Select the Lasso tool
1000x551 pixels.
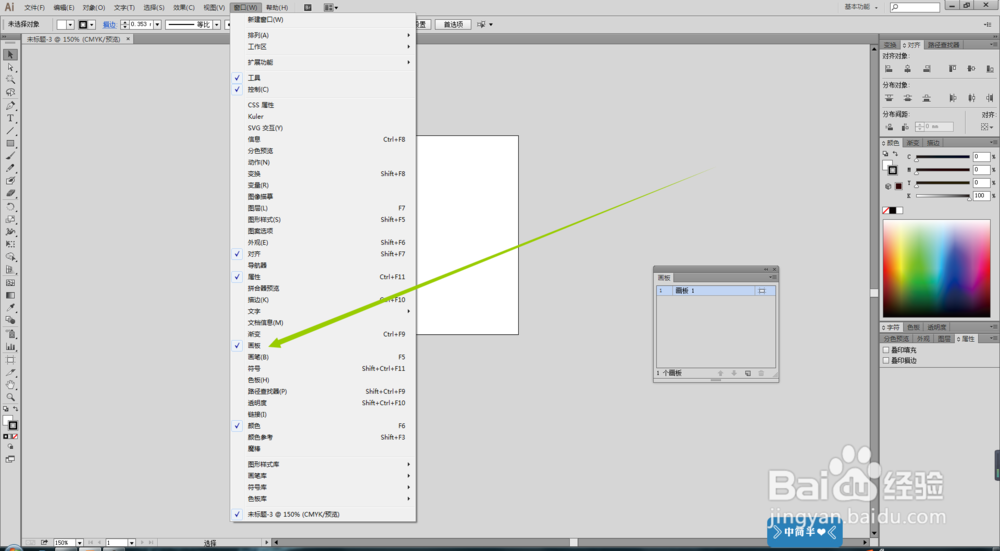10,92
